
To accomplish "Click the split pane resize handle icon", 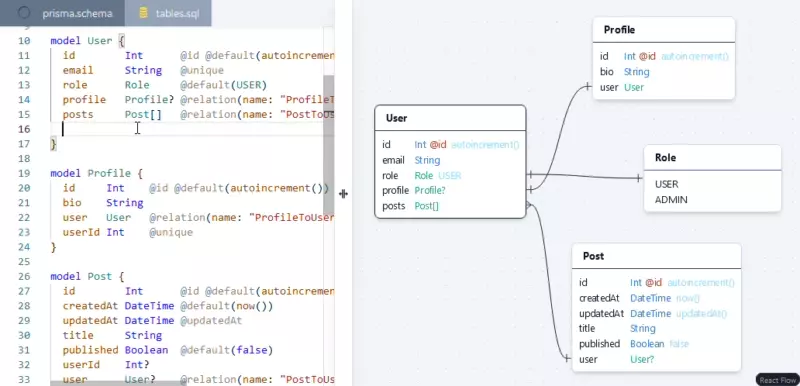I will (343, 194).
